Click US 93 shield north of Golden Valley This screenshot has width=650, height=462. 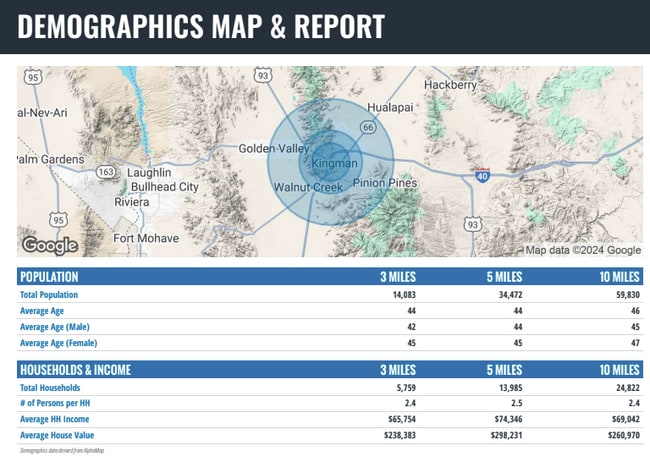tap(262, 75)
